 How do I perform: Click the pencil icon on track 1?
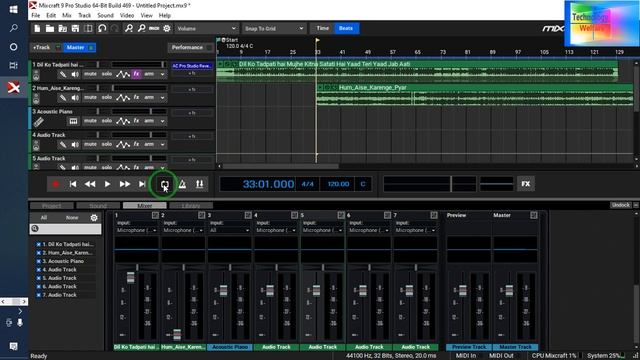pyautogui.click(x=62, y=74)
